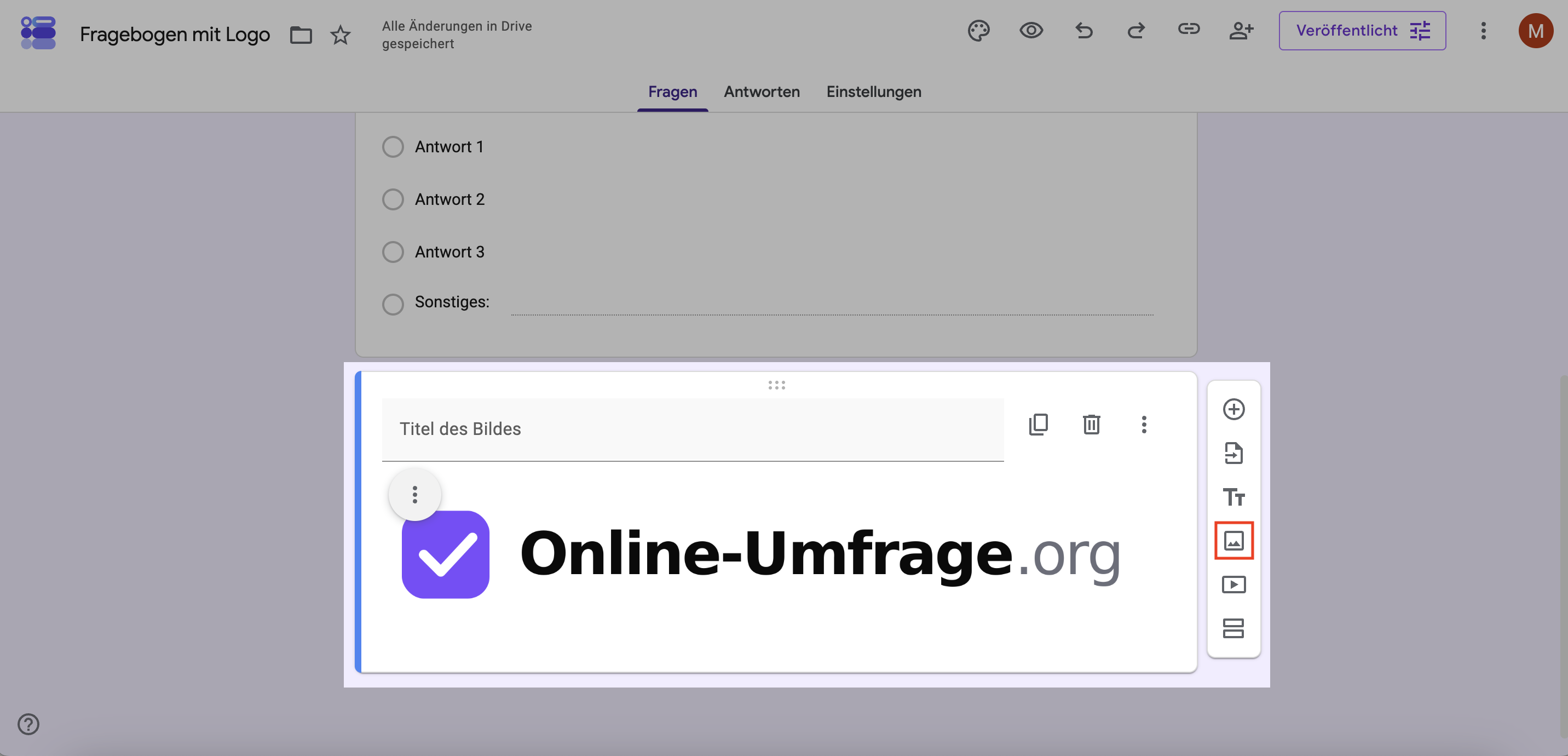This screenshot has width=1568, height=756.
Task: Click the Sonstiges text line
Action: pyautogui.click(x=832, y=305)
